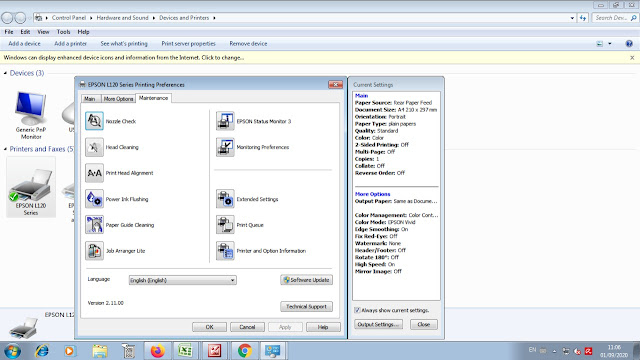Collapse the Devices group

pyautogui.click(x=5, y=73)
